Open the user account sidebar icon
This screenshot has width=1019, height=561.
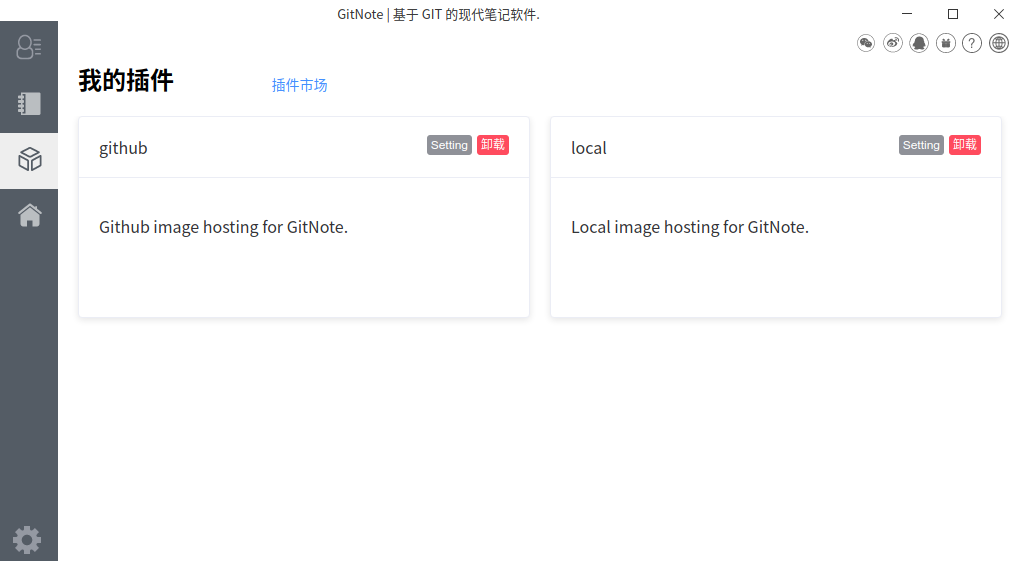click(x=29, y=47)
